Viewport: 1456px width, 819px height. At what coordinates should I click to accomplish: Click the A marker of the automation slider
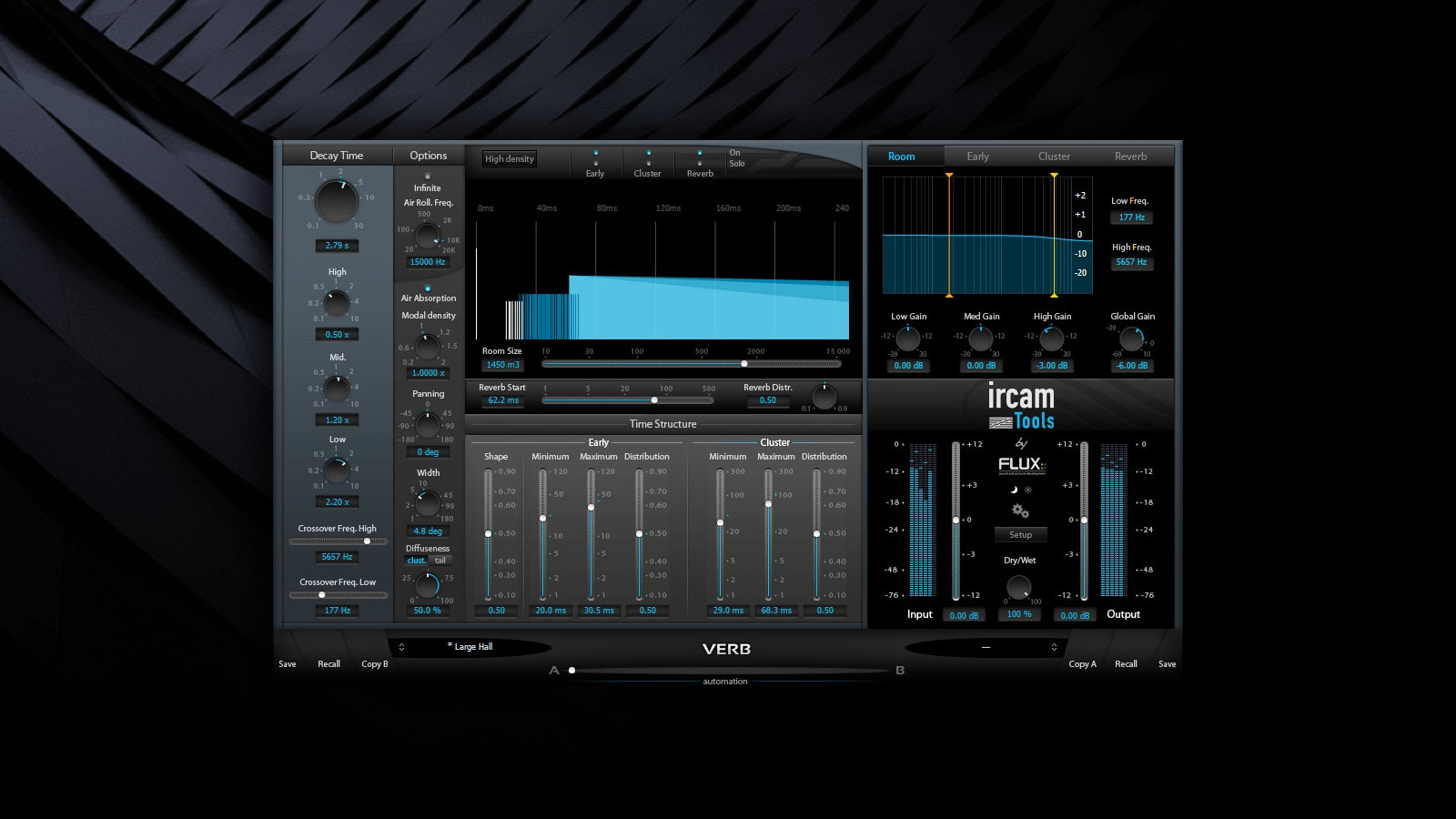554,671
